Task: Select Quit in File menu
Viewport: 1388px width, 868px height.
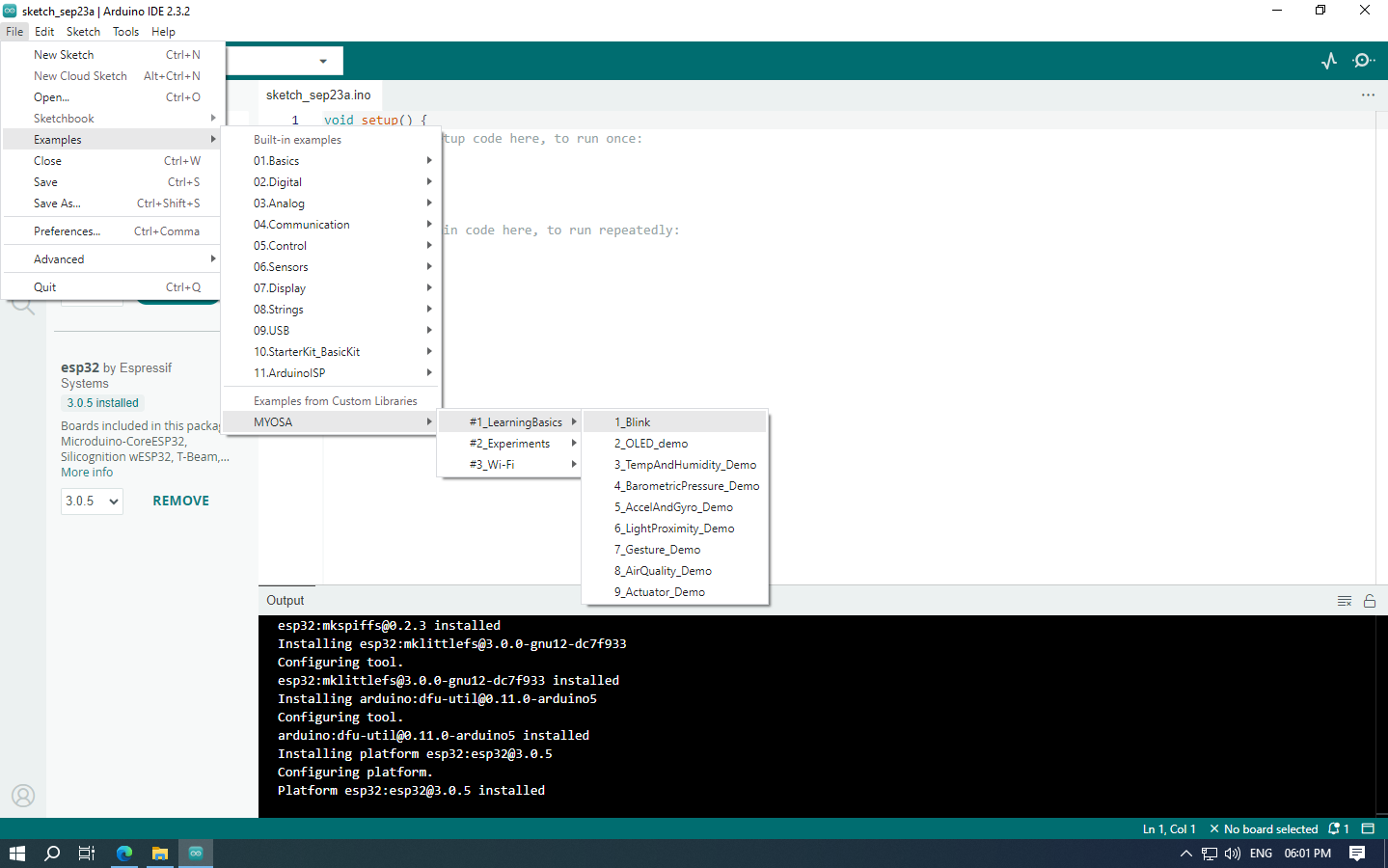Action: [112, 287]
